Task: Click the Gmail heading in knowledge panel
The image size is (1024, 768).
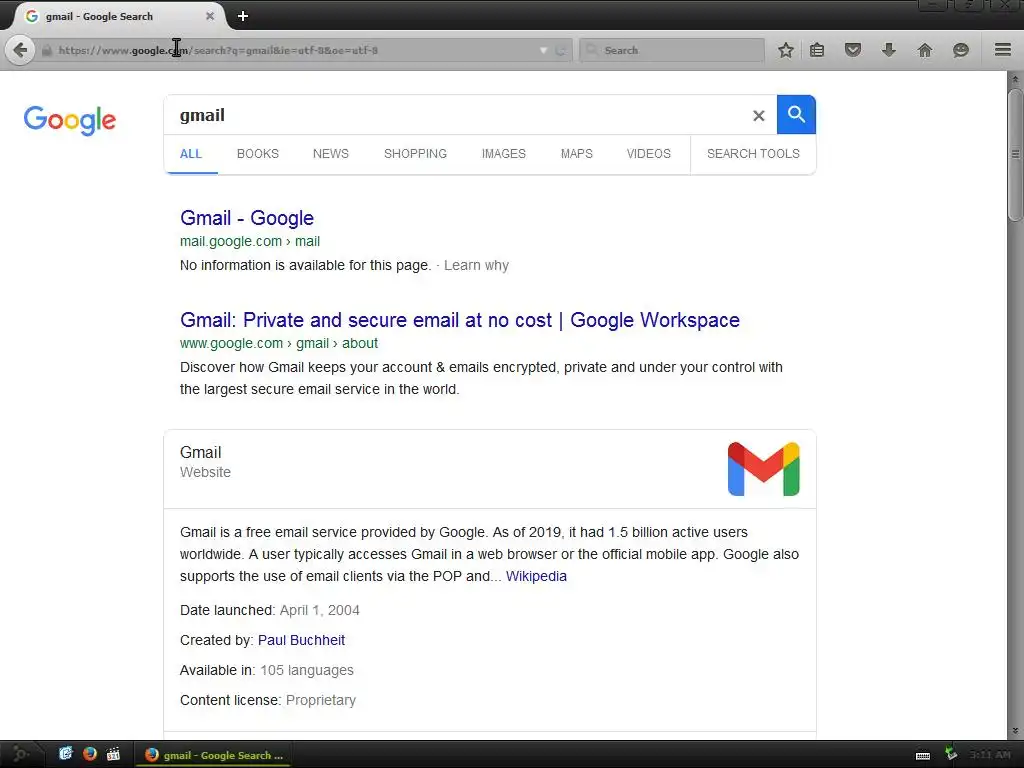Action: pos(200,452)
